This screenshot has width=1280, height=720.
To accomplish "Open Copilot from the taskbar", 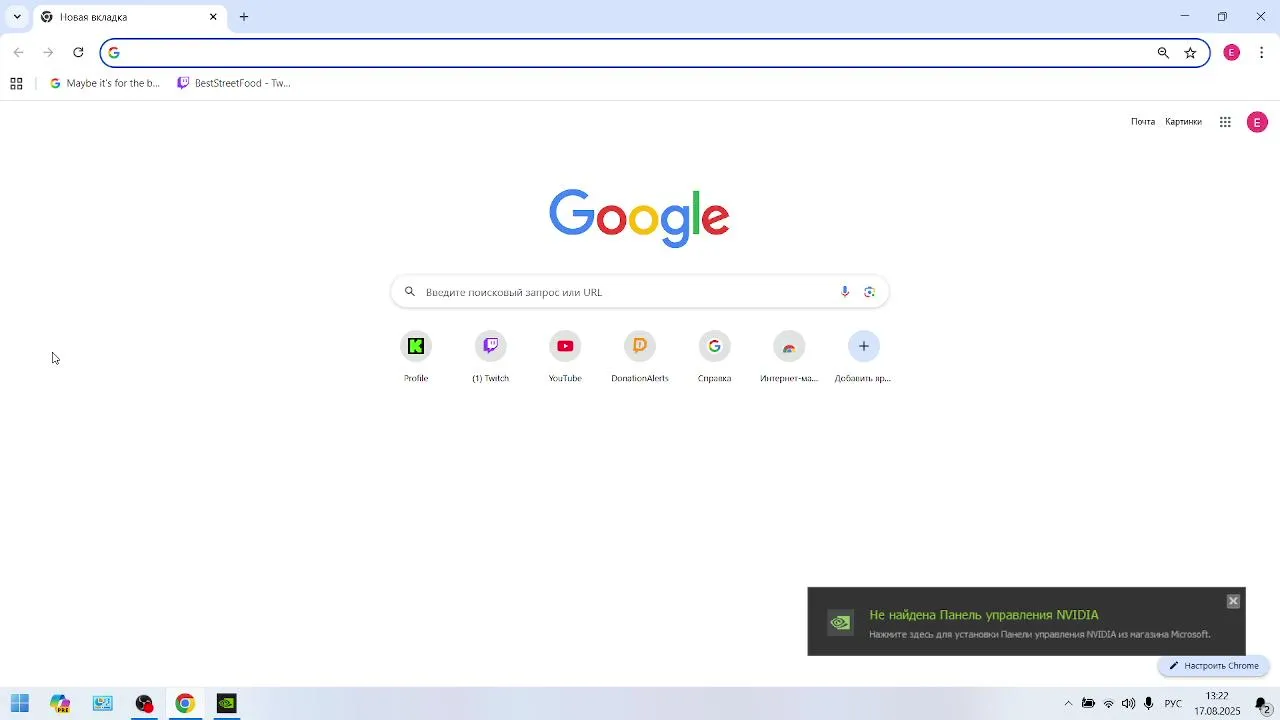I will pos(60,704).
